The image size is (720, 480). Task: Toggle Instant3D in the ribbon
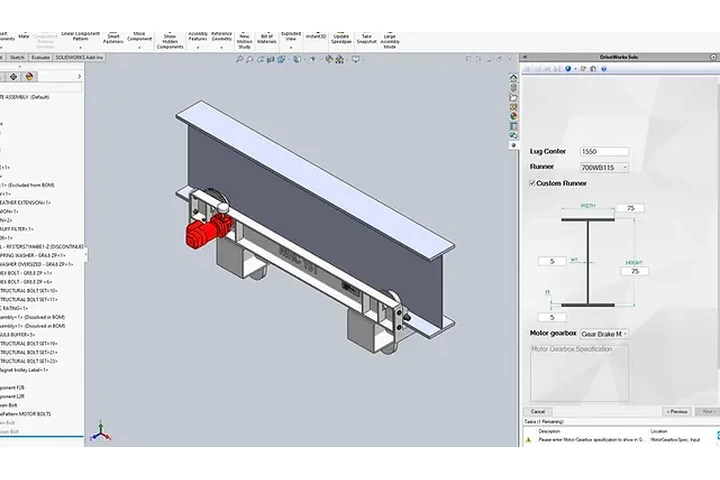tap(315, 36)
